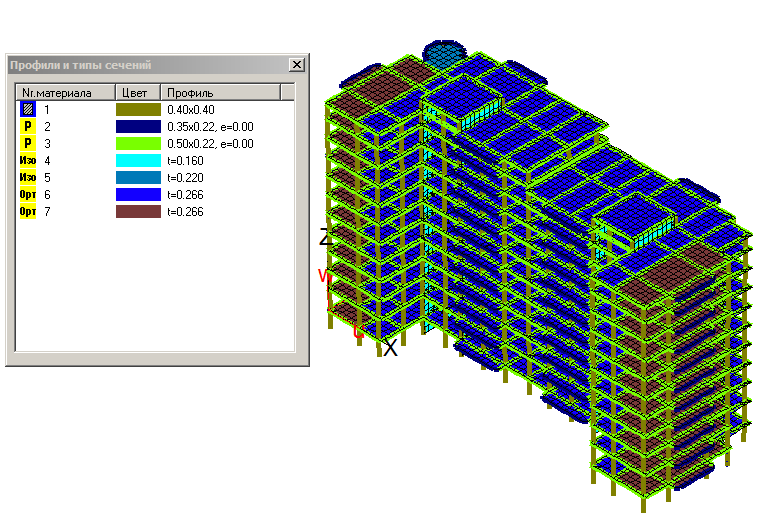
Task: Select material number 2 in the list
Action: (47, 127)
